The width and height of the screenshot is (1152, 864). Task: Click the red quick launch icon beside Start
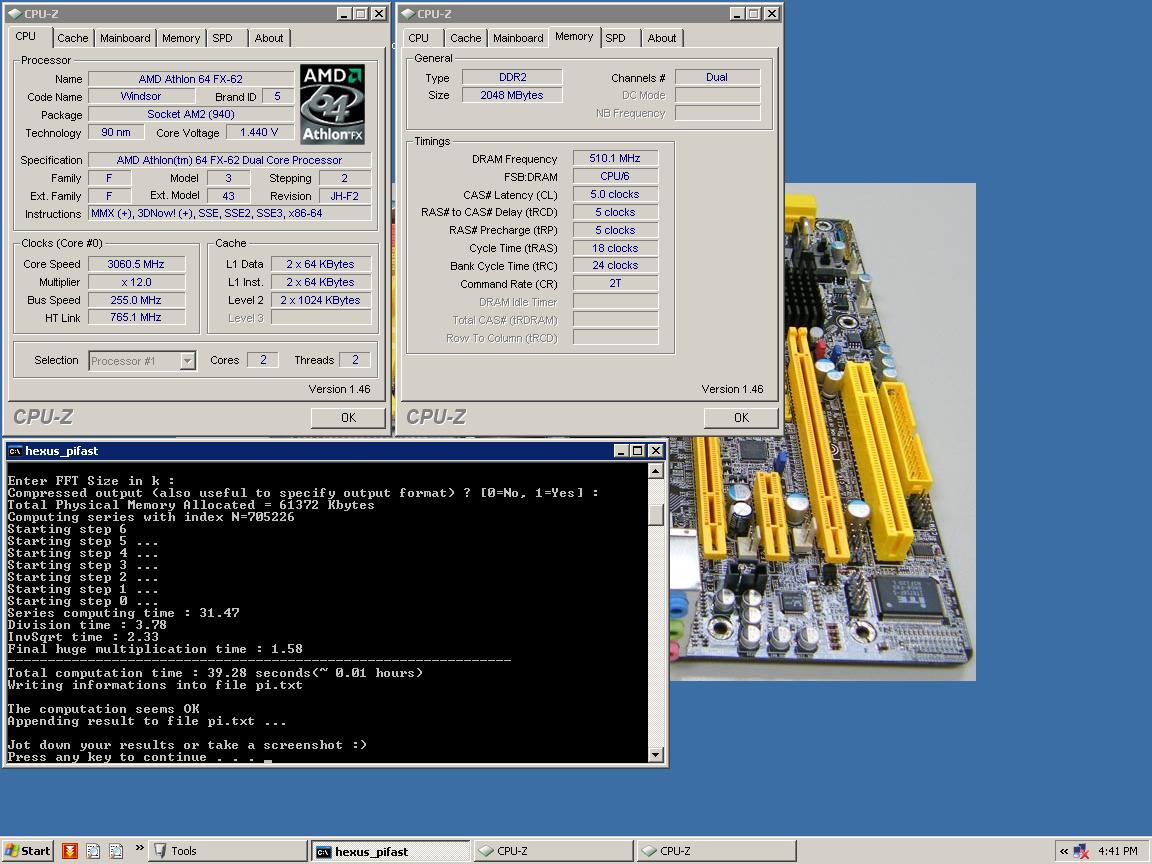70,851
